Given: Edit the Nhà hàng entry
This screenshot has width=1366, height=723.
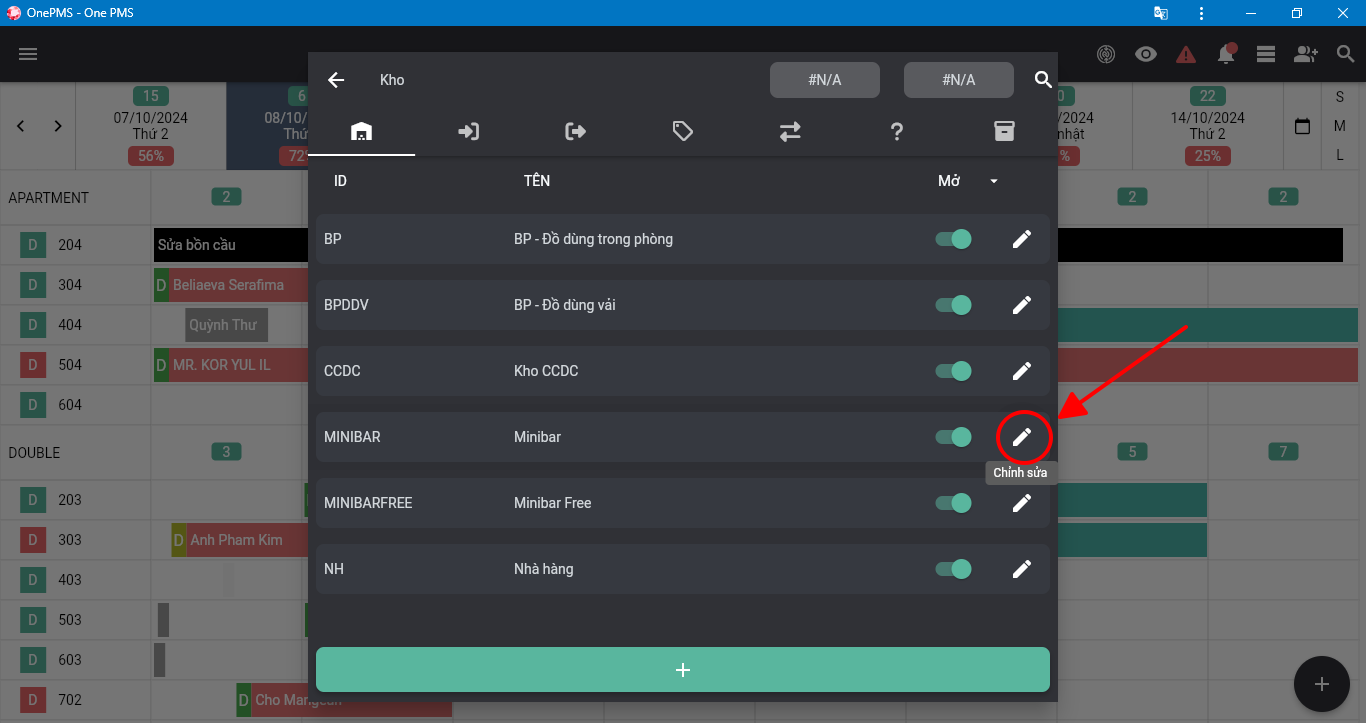Looking at the screenshot, I should coord(1021,569).
